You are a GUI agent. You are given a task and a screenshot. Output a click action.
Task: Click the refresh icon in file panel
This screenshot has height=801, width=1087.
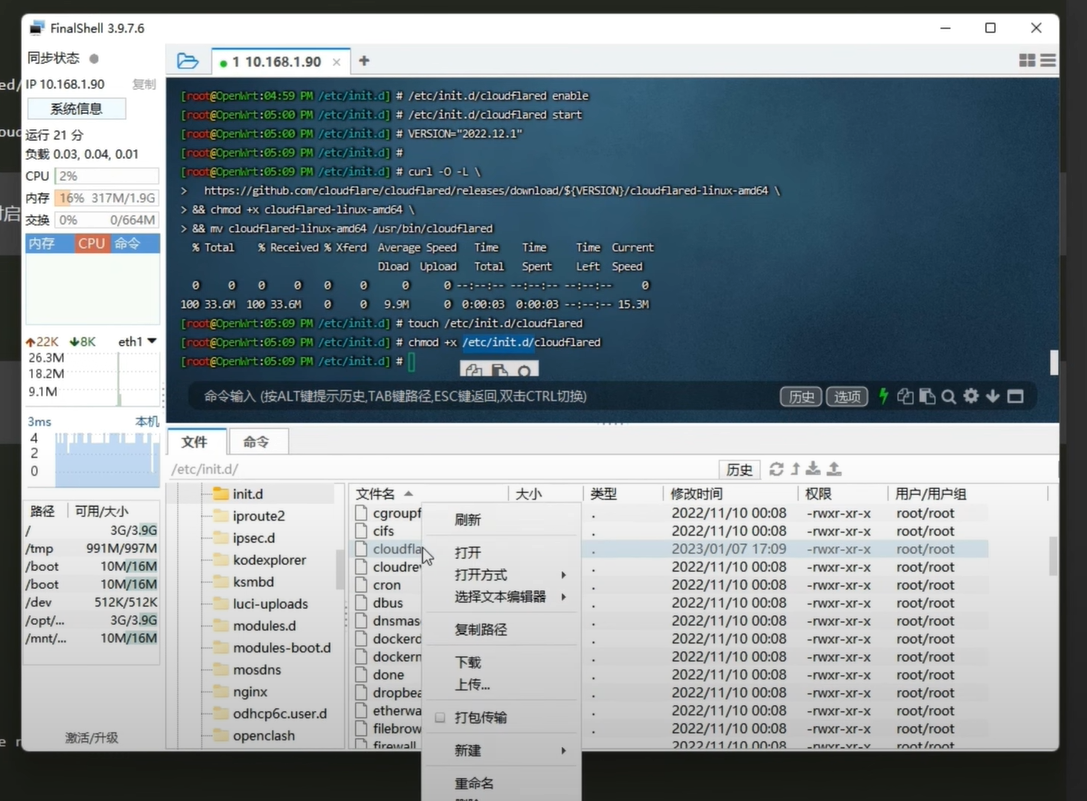(x=776, y=469)
